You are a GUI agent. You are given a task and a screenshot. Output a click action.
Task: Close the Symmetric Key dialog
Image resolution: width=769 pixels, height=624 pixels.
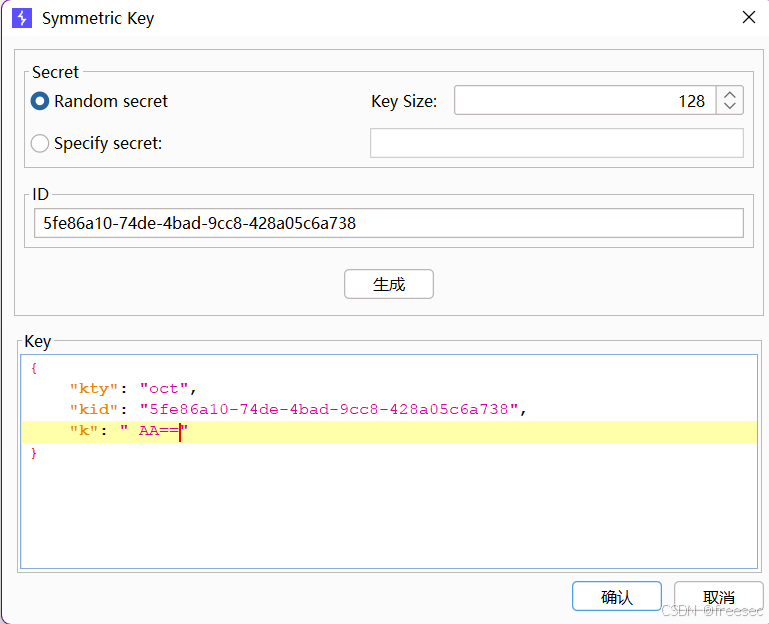coord(748,18)
